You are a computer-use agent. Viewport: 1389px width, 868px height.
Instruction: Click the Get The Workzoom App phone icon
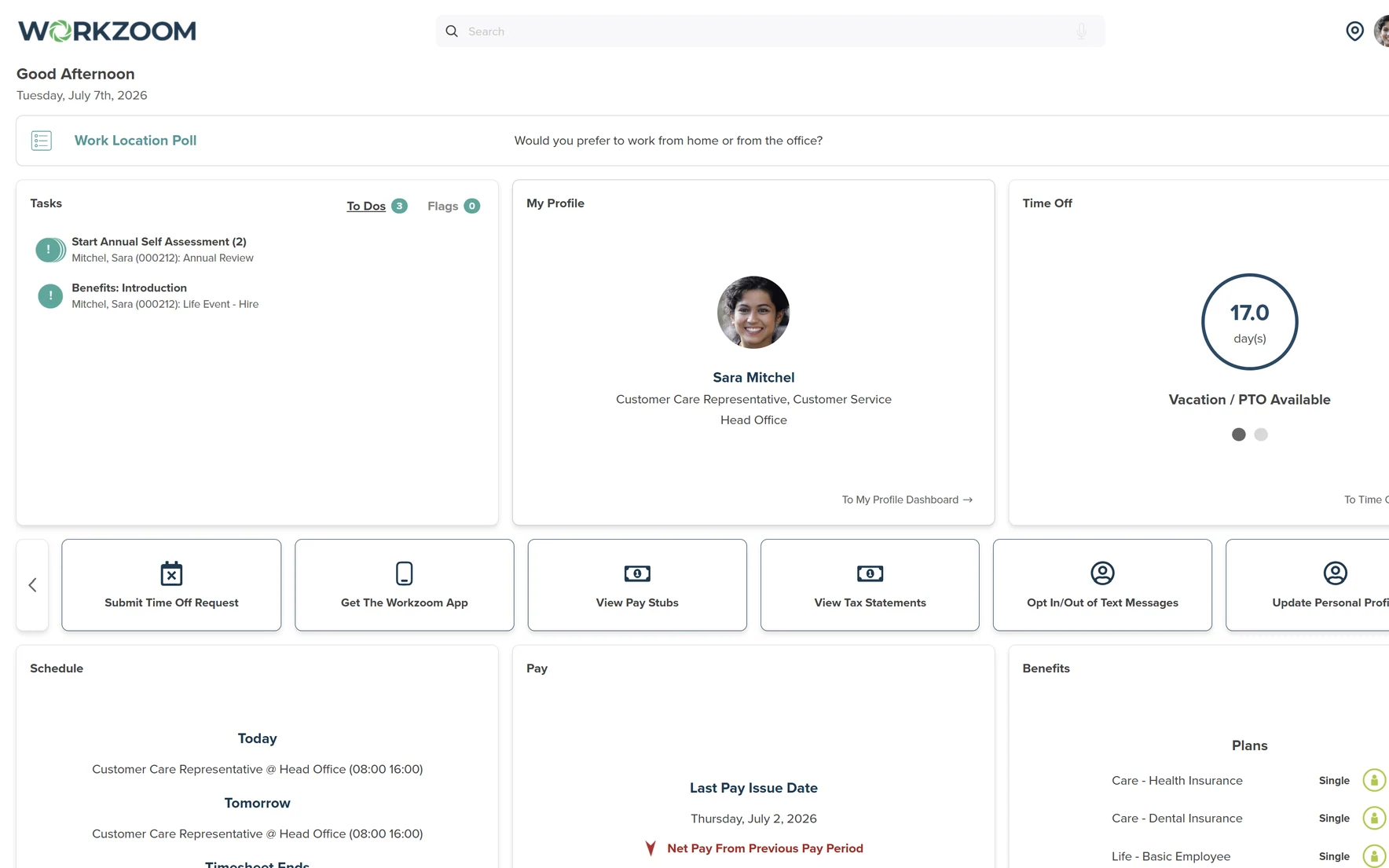click(x=404, y=573)
